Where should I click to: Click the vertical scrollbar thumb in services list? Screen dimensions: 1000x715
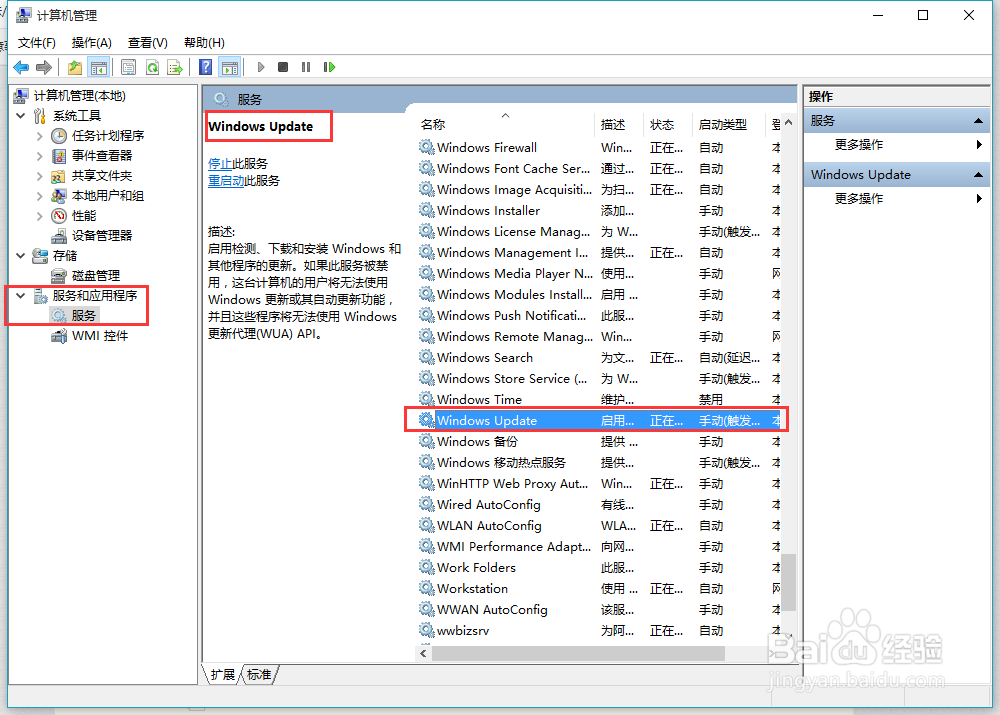tap(789, 582)
